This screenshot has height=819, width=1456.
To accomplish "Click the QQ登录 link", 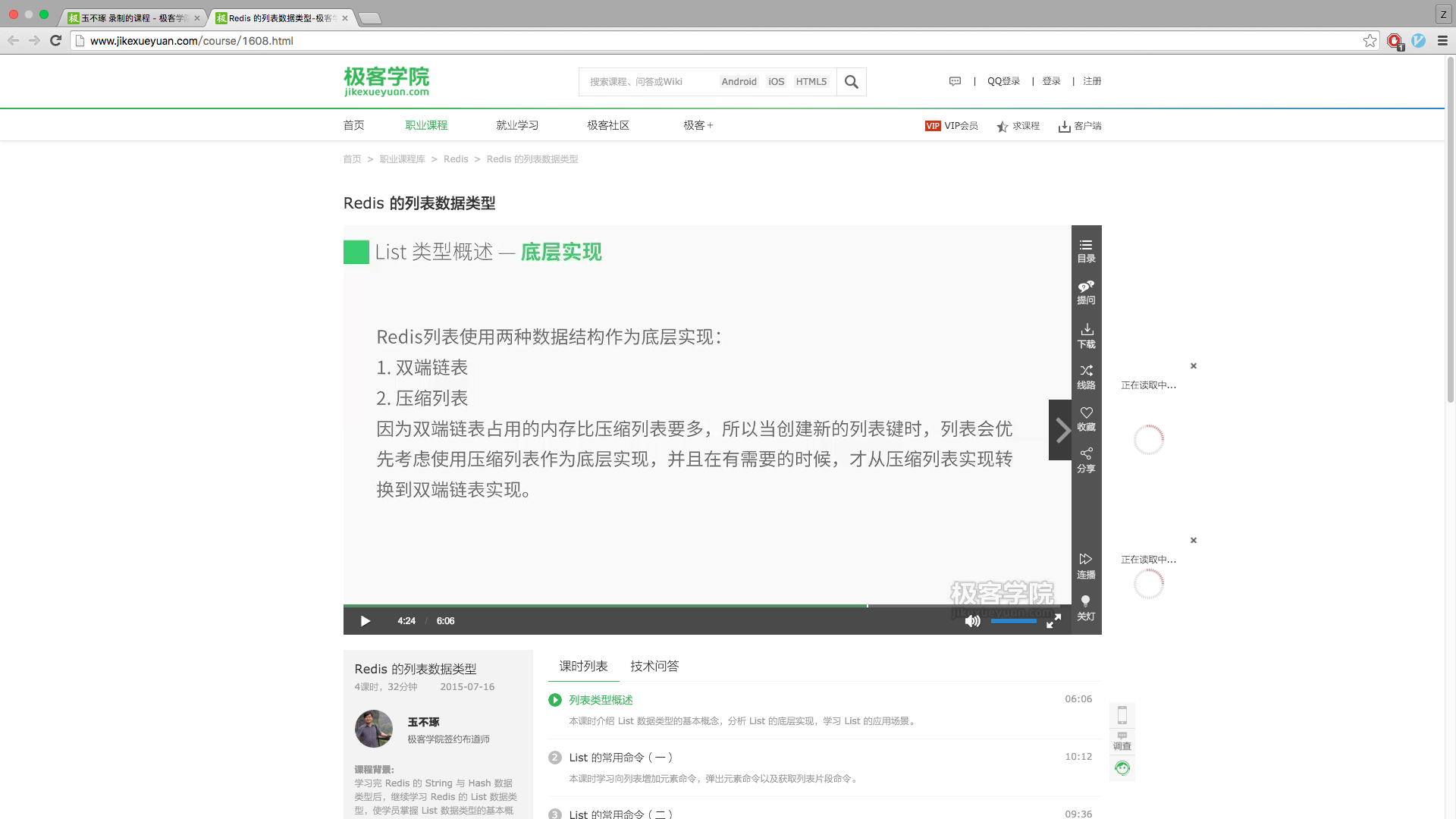I will pyautogui.click(x=1003, y=81).
